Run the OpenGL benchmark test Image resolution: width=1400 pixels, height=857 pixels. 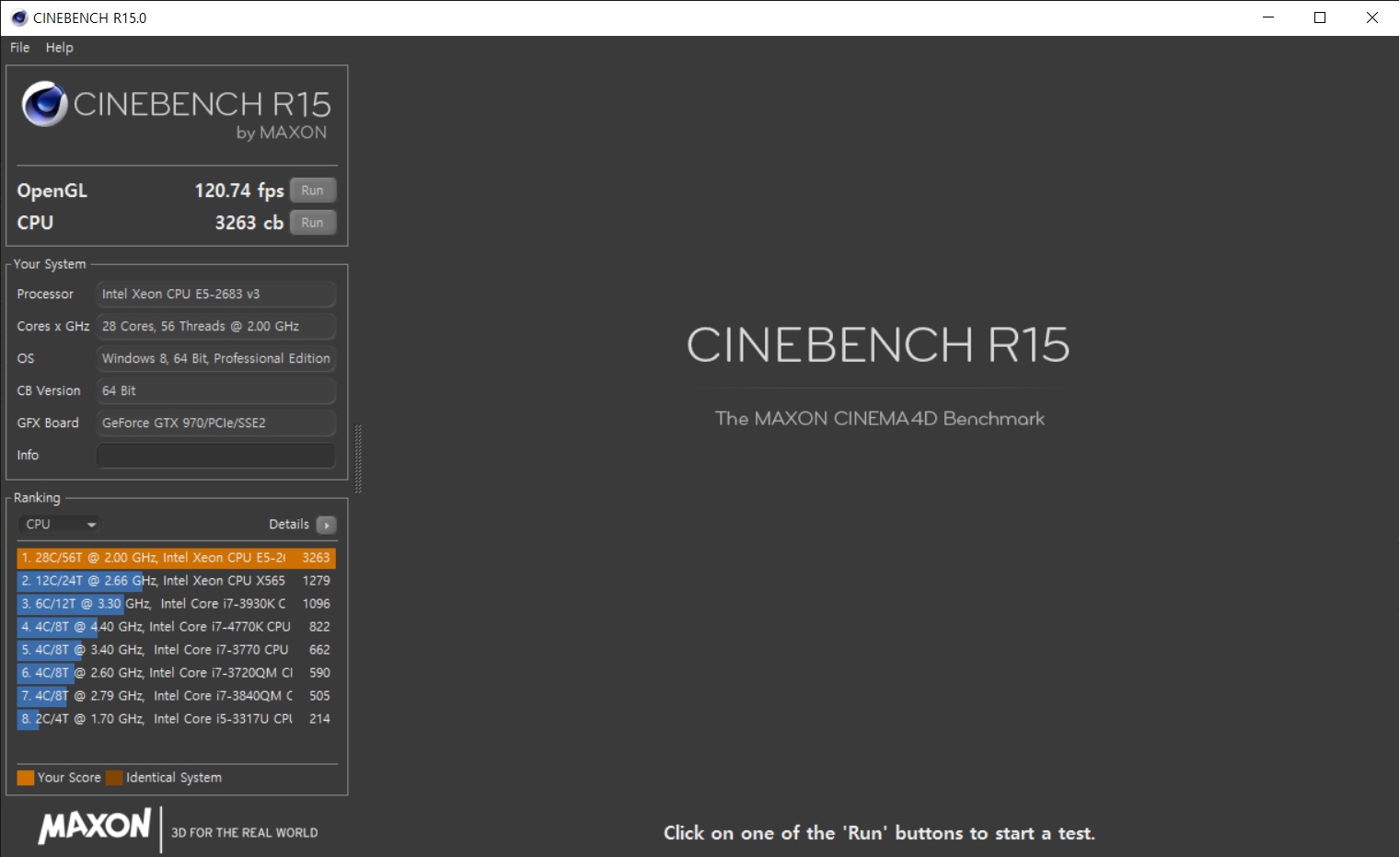(x=313, y=191)
